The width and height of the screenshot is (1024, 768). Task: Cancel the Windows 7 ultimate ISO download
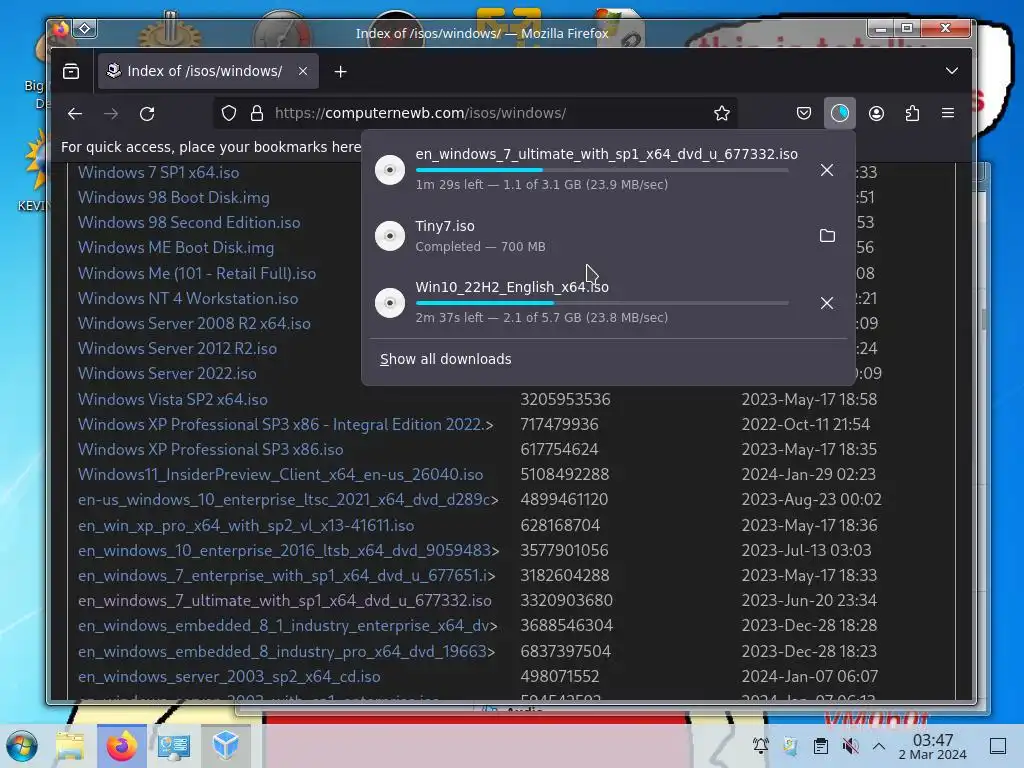pos(827,170)
